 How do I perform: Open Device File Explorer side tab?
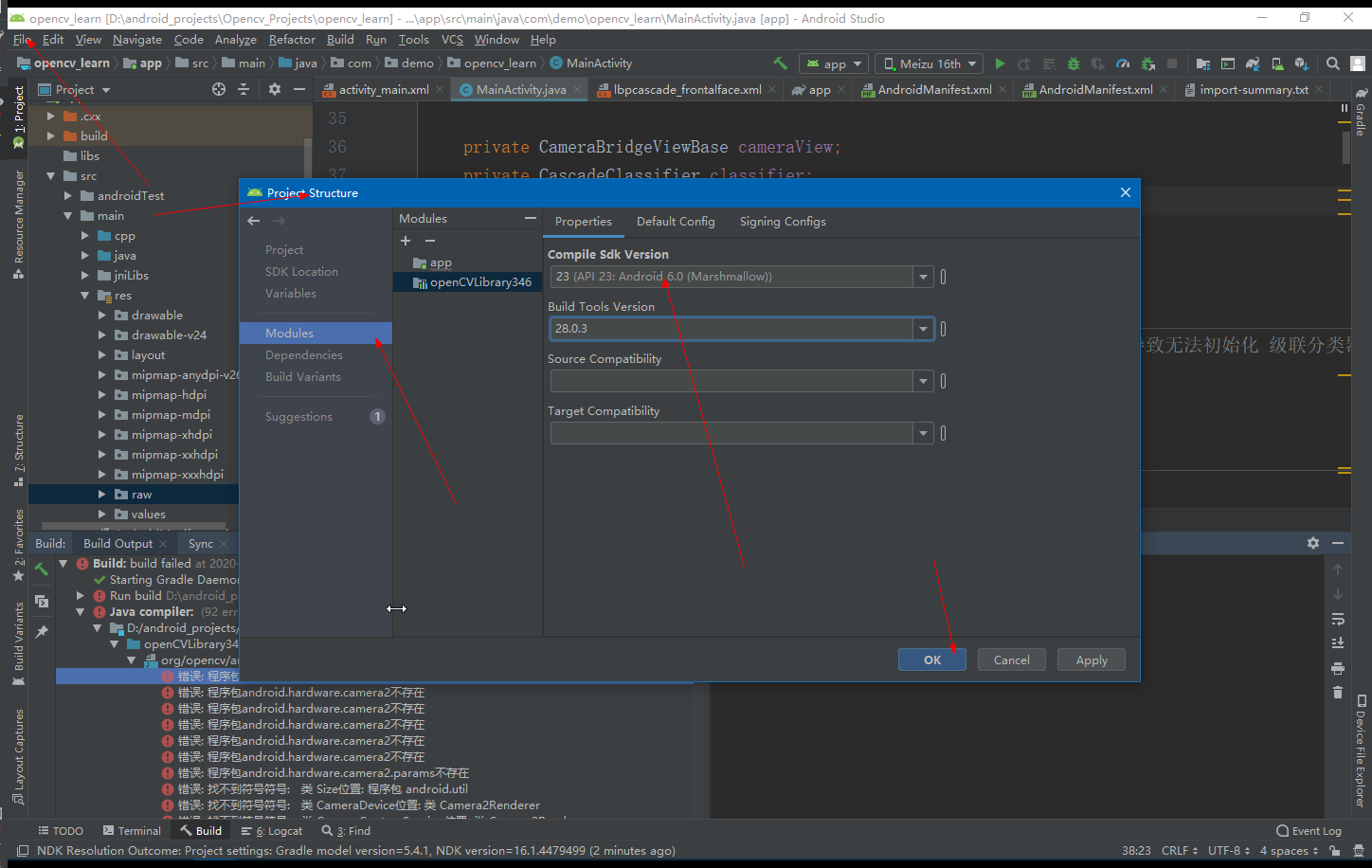[x=1362, y=750]
